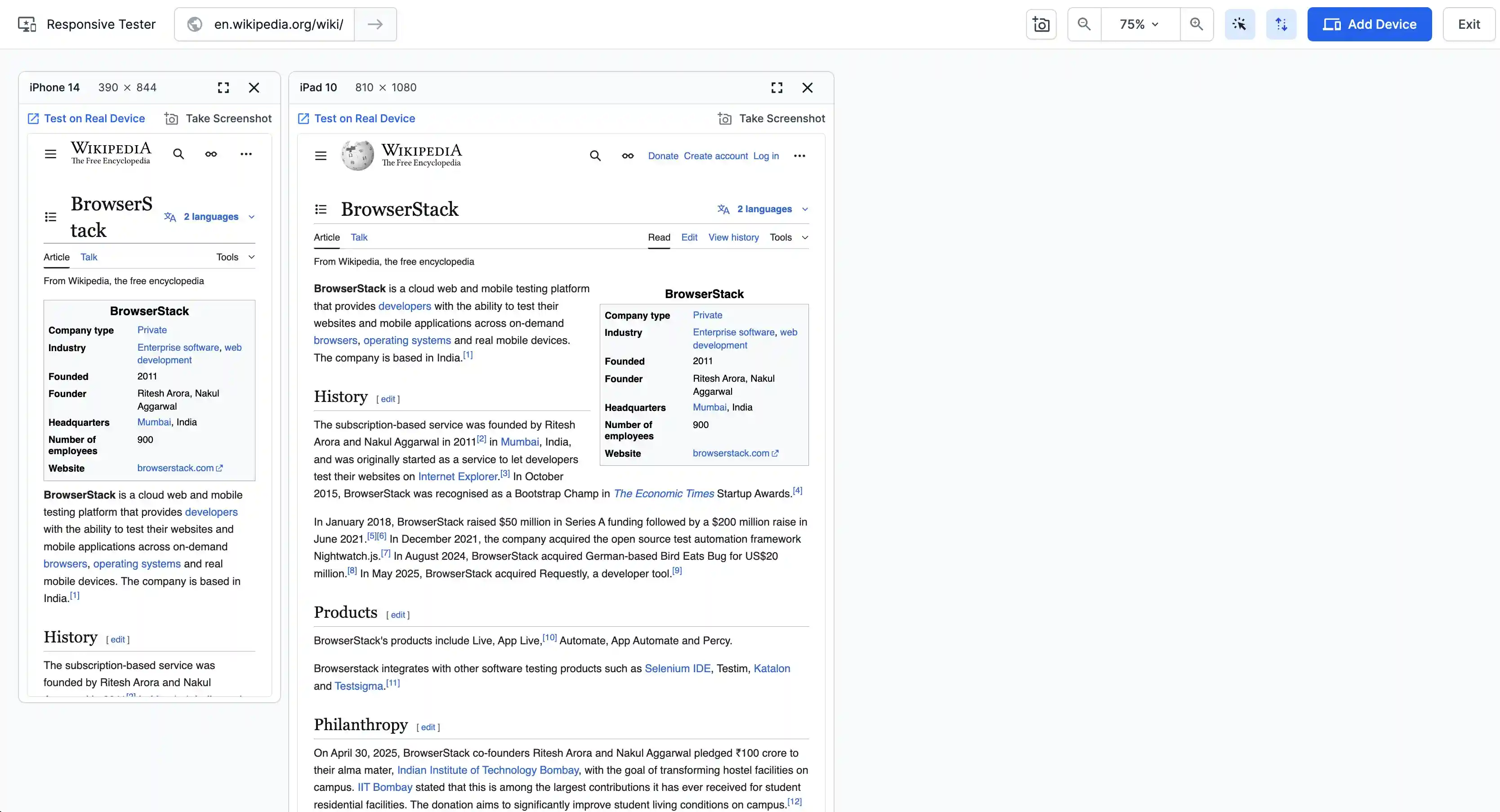Toggle fullscreen on the iPad 10 preview
Image resolution: width=1500 pixels, height=812 pixels.
pyautogui.click(x=776, y=87)
